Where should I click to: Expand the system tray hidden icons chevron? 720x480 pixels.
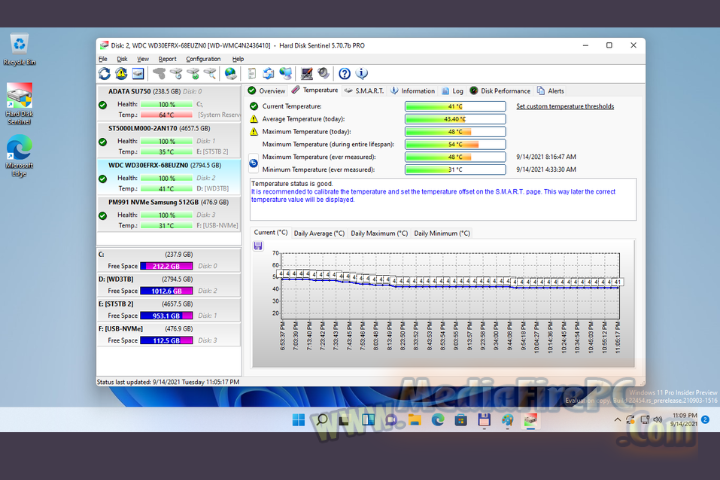pyautogui.click(x=618, y=420)
